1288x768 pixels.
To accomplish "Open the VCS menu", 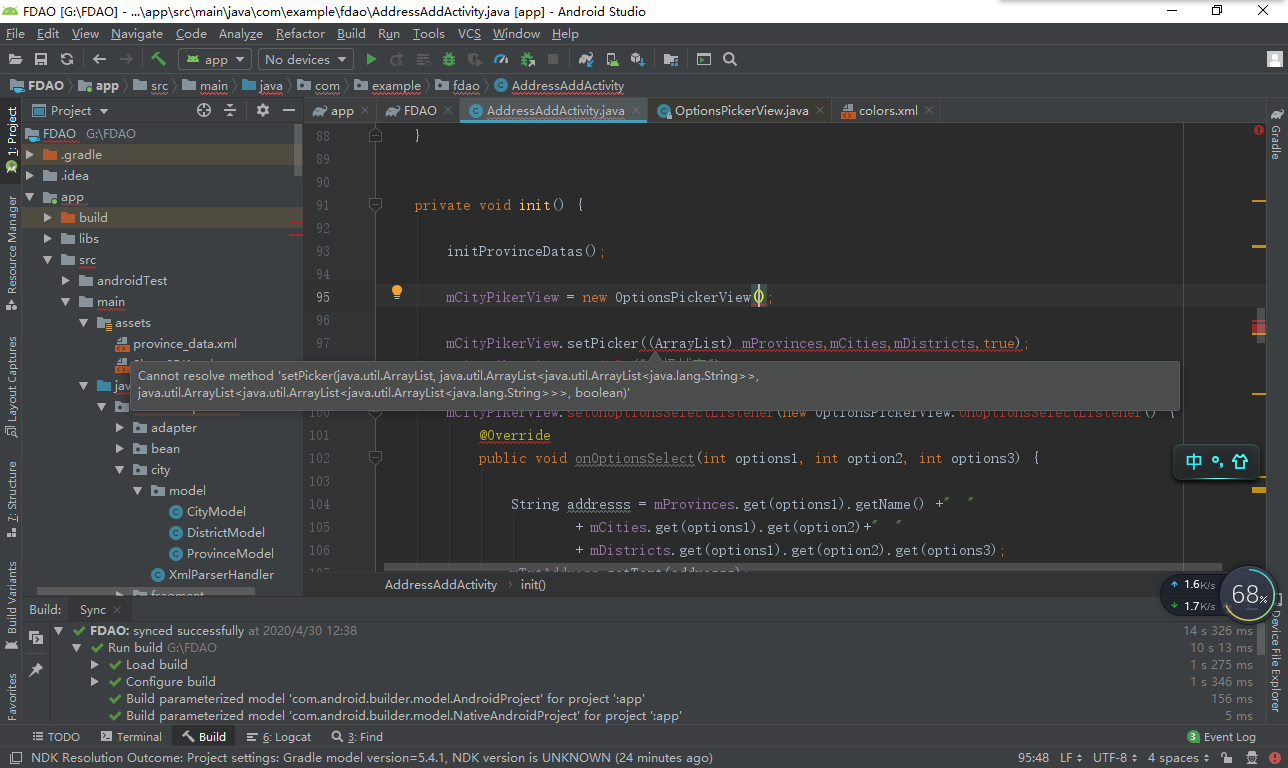I will pos(469,33).
